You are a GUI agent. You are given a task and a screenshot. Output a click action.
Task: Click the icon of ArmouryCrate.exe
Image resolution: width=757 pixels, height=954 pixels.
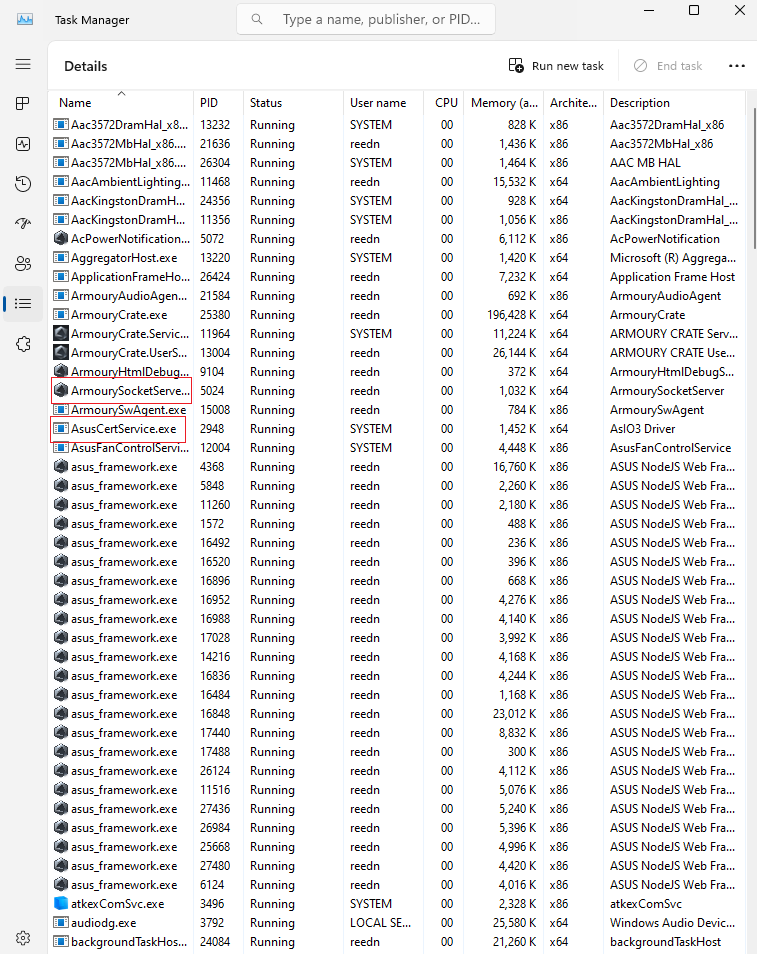tap(60, 315)
